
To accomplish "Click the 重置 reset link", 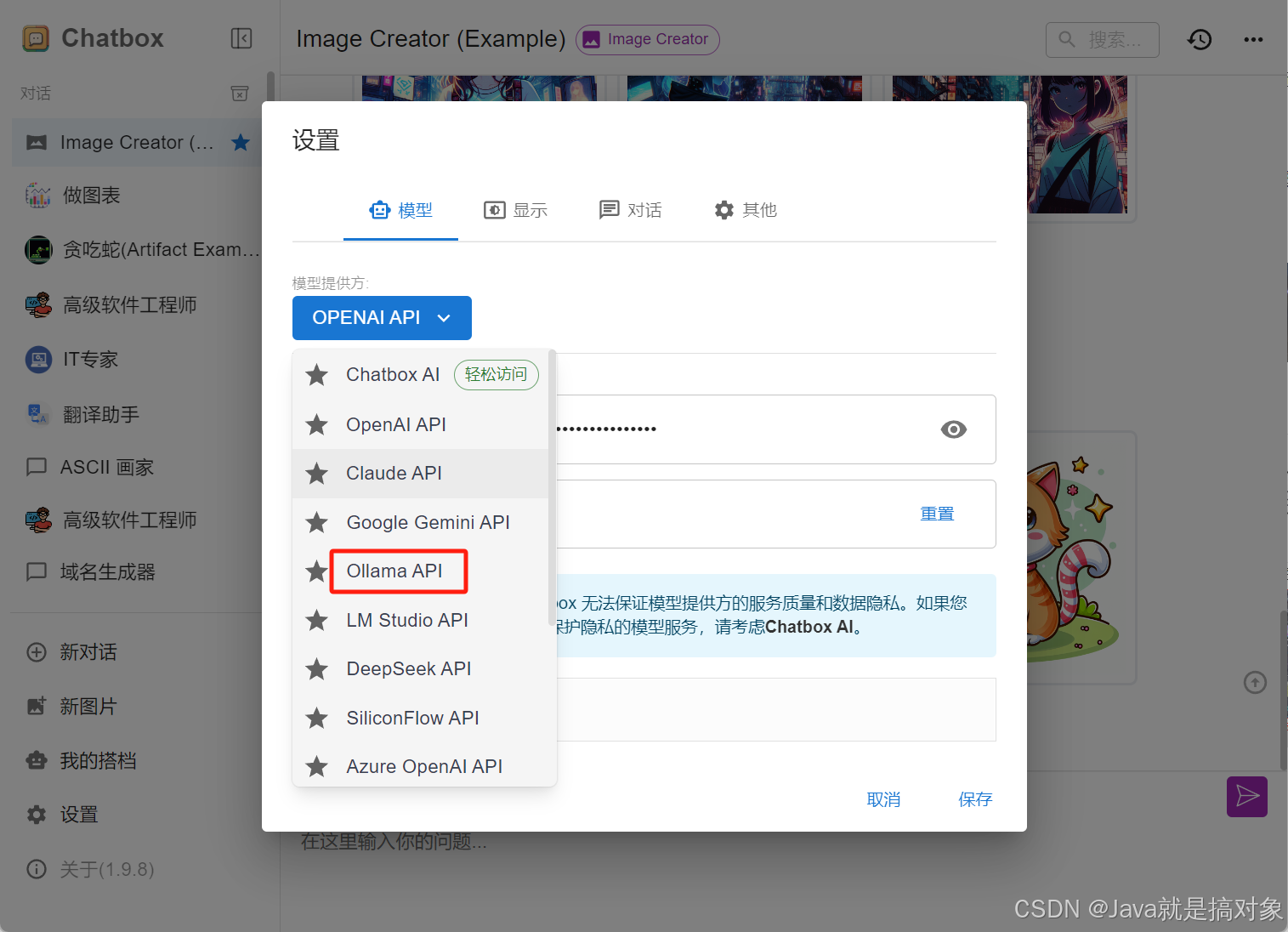I will (x=937, y=514).
